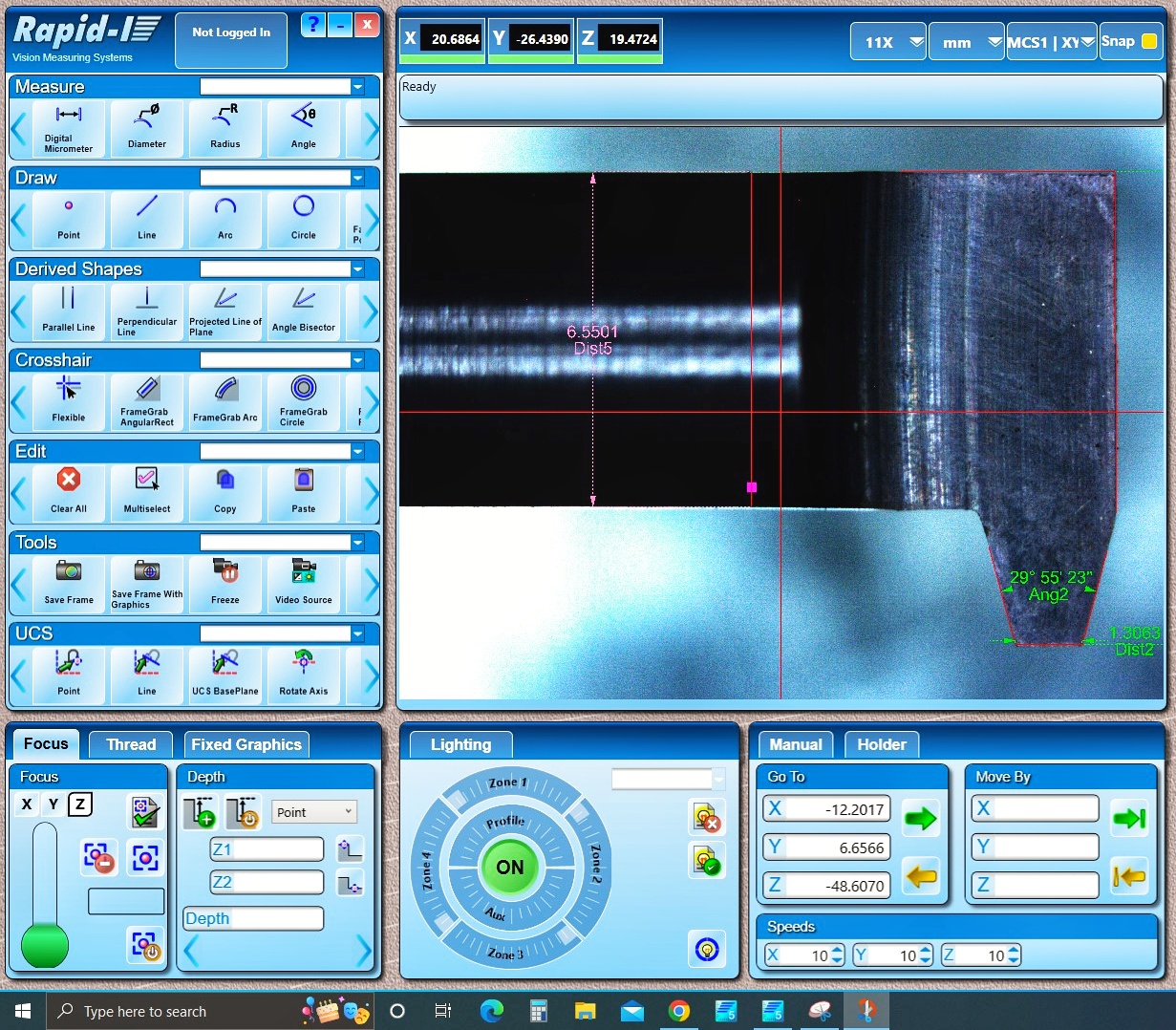Open the Point depth type dropdown
1176x1030 pixels.
(x=314, y=812)
